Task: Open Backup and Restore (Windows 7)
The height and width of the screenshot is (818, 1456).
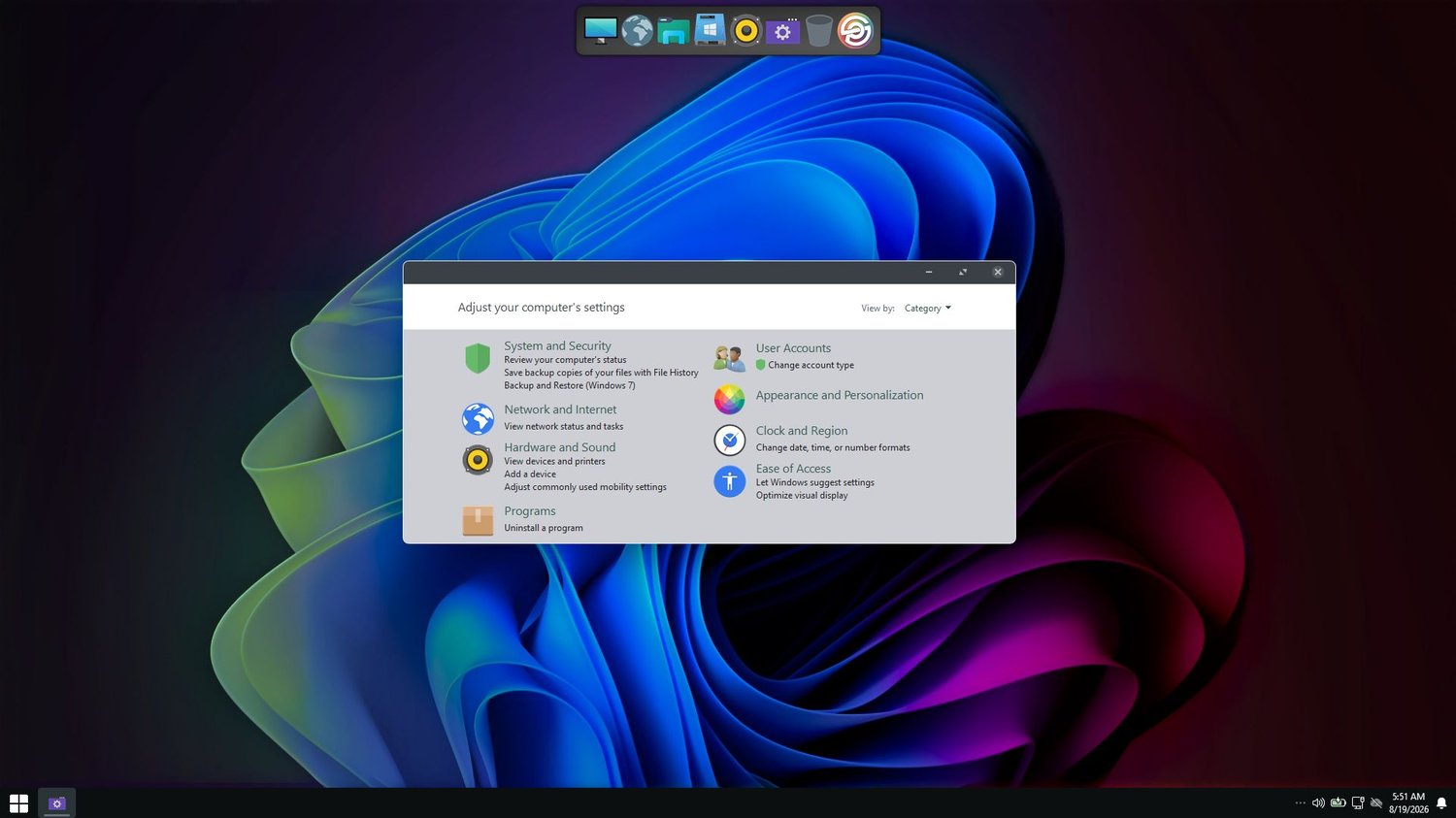Action: [570, 385]
